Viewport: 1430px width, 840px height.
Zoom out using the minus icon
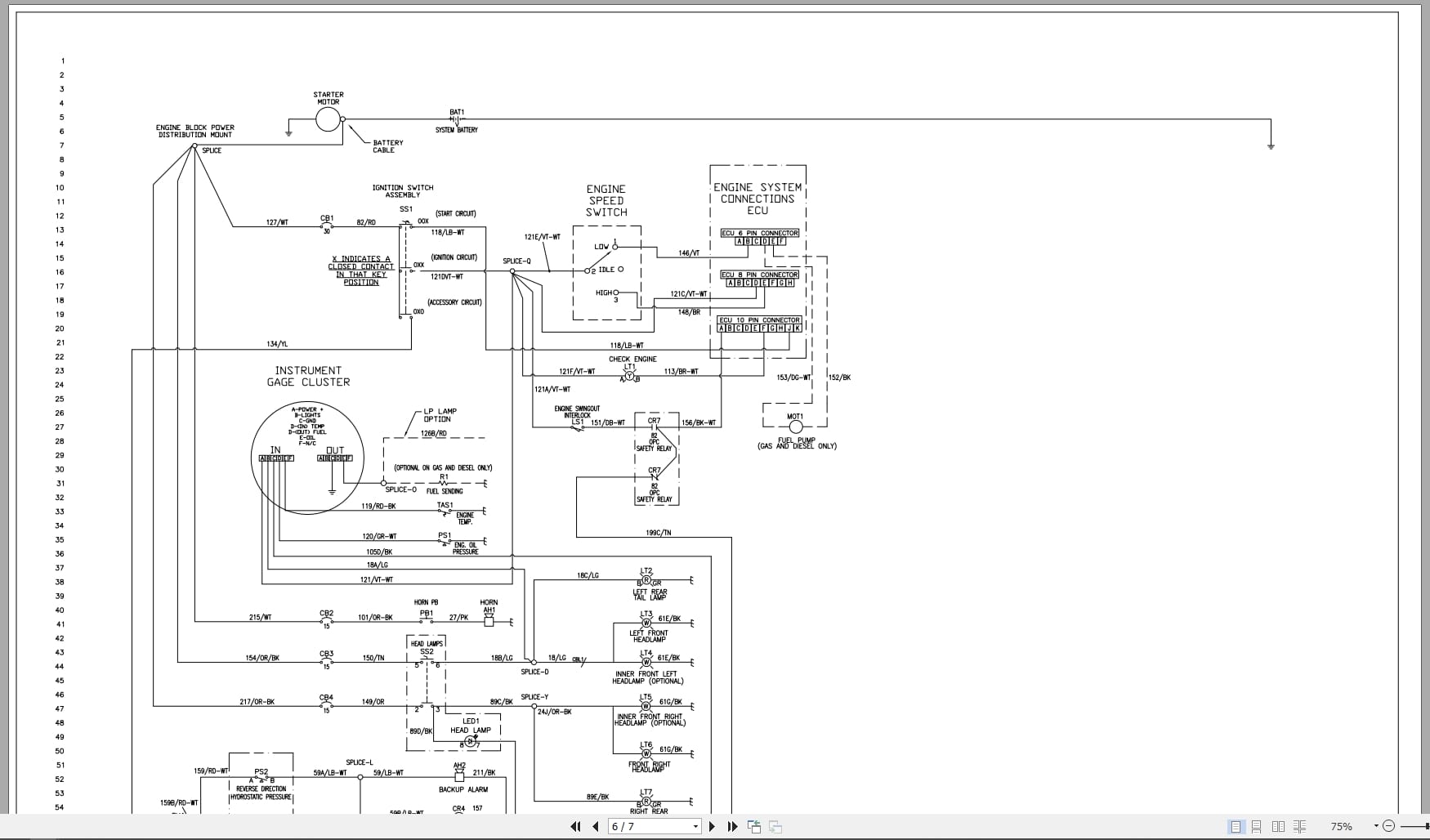pos(1389,826)
